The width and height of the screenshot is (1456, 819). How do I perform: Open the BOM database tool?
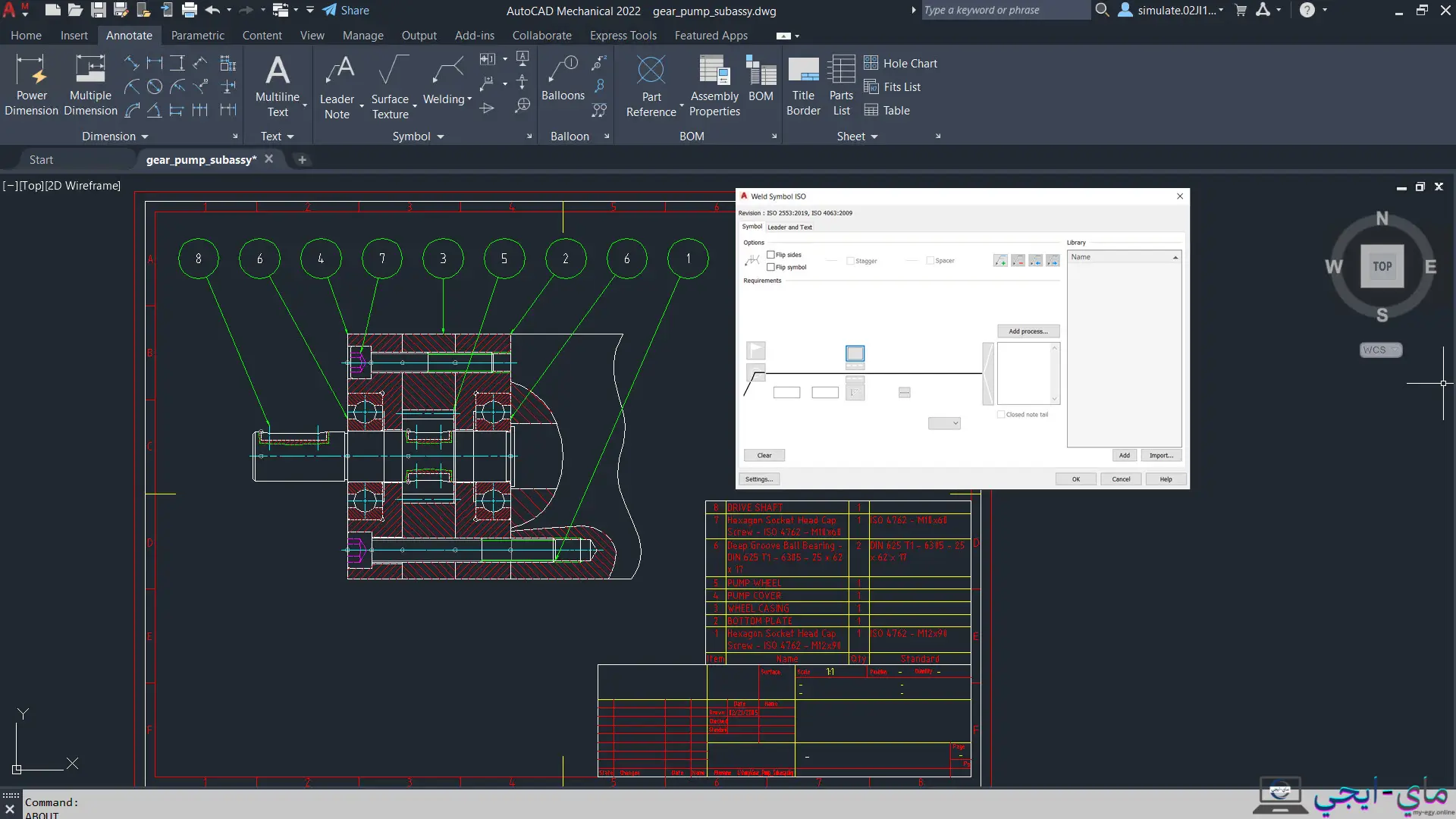coord(761,77)
